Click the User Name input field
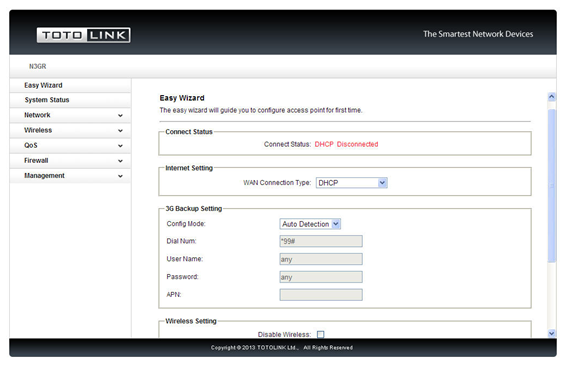Image resolution: width=567 pixels, height=367 pixels. tap(321, 259)
